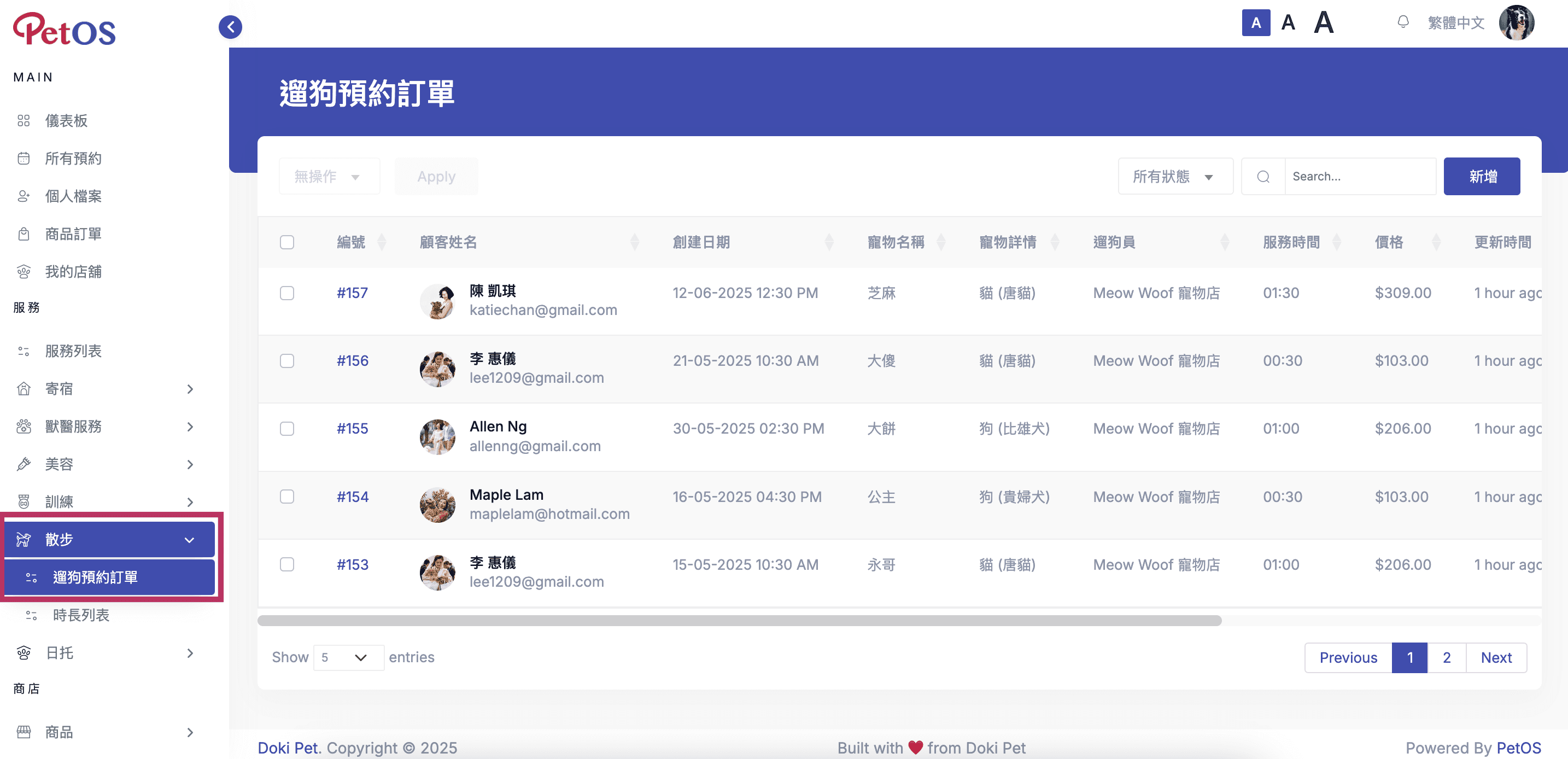Expand the 訓練 submenu chevron
This screenshot has width=1568, height=759.
tap(190, 502)
